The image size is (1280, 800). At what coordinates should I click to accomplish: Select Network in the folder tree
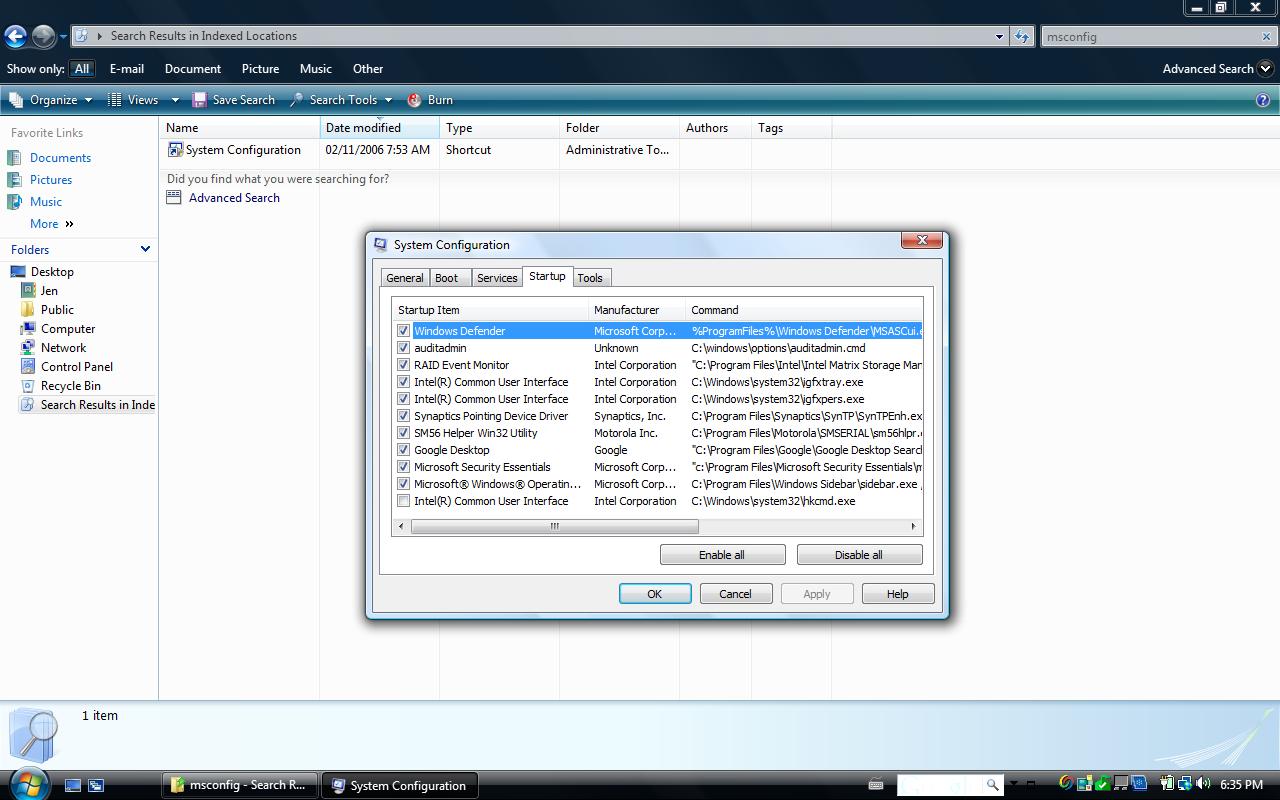pyautogui.click(x=63, y=348)
